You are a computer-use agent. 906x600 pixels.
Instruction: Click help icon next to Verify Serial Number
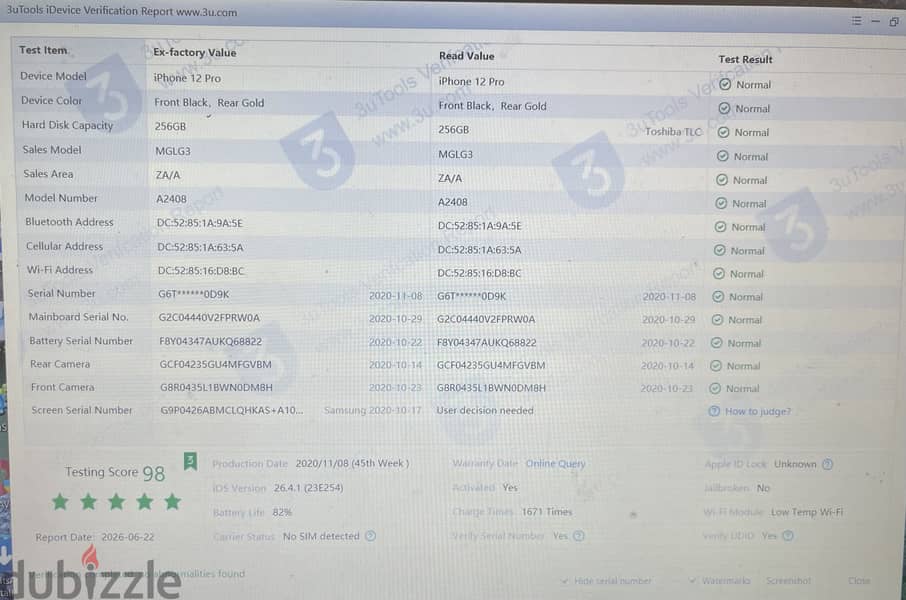point(579,536)
